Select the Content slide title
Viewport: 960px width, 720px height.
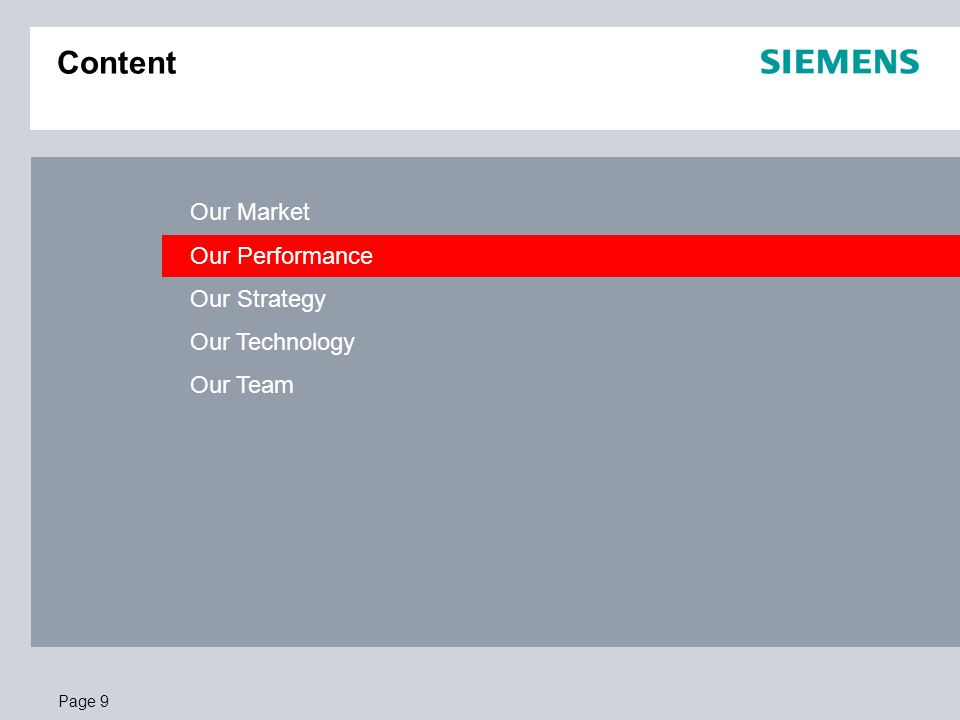tap(116, 63)
